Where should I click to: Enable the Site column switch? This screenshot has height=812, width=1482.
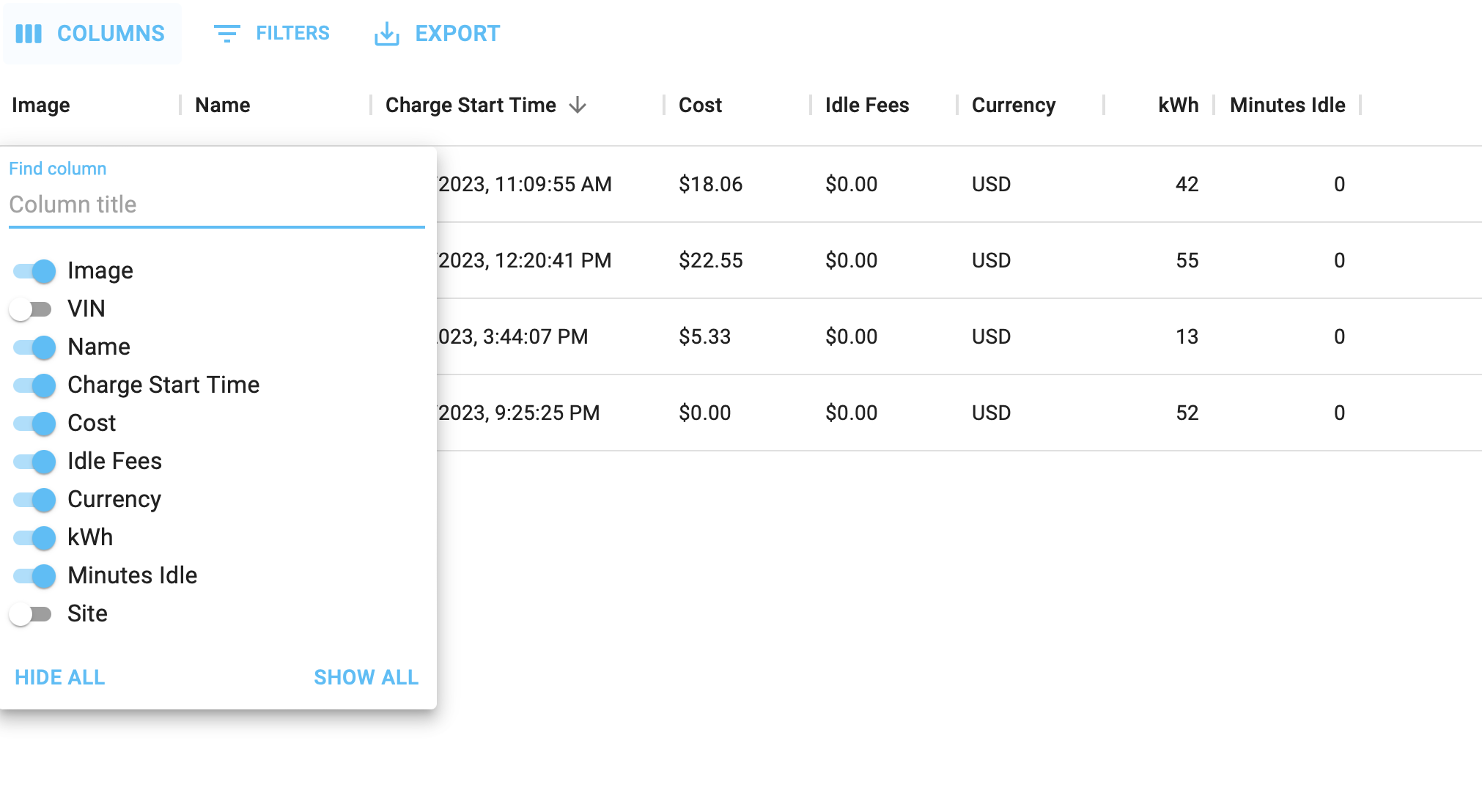[31, 614]
